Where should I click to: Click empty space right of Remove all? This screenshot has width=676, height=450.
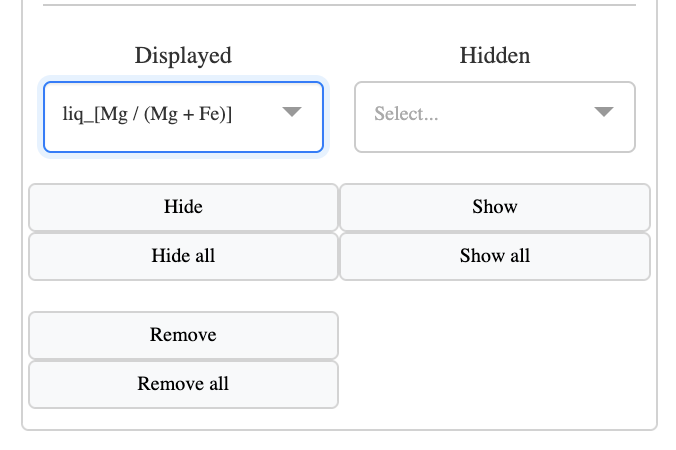click(495, 384)
